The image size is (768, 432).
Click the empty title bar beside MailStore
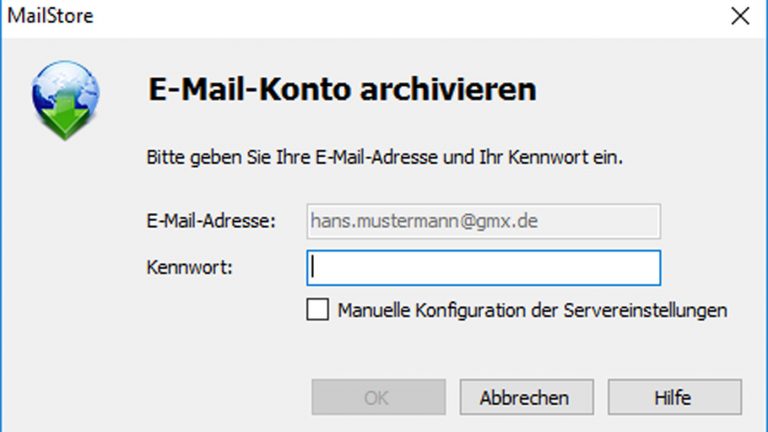pos(400,15)
